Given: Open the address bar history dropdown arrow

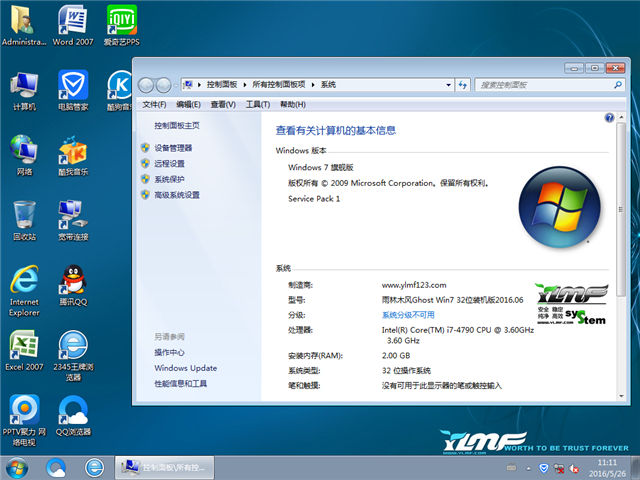Looking at the screenshot, I should 449,85.
